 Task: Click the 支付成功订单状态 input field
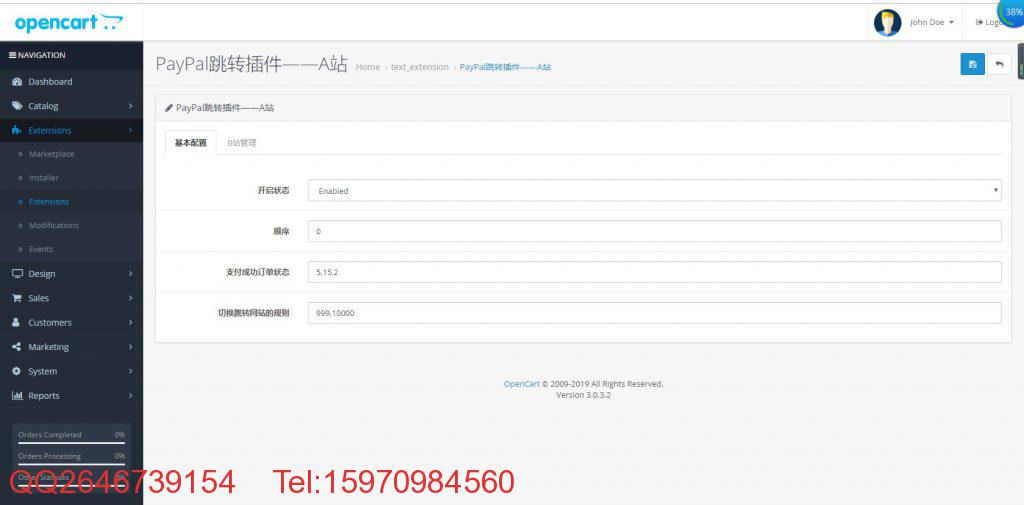654,272
